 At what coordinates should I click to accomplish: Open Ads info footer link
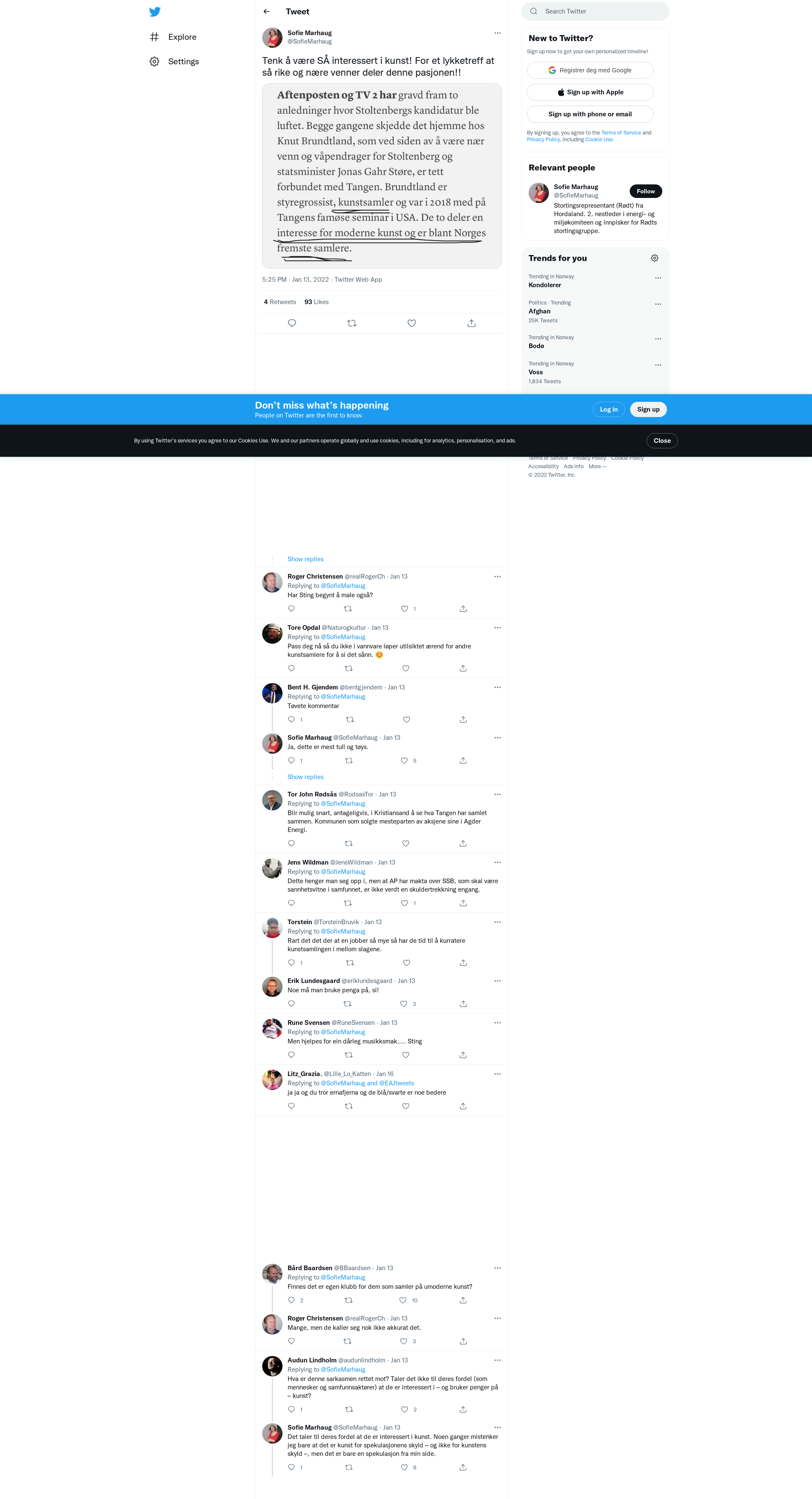click(573, 467)
